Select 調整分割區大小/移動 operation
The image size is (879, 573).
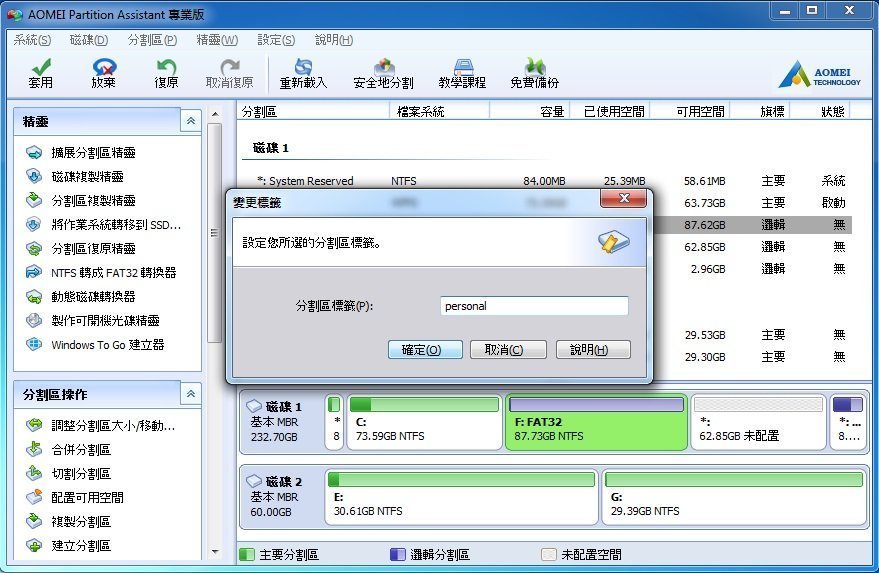pyautogui.click(x=113, y=426)
